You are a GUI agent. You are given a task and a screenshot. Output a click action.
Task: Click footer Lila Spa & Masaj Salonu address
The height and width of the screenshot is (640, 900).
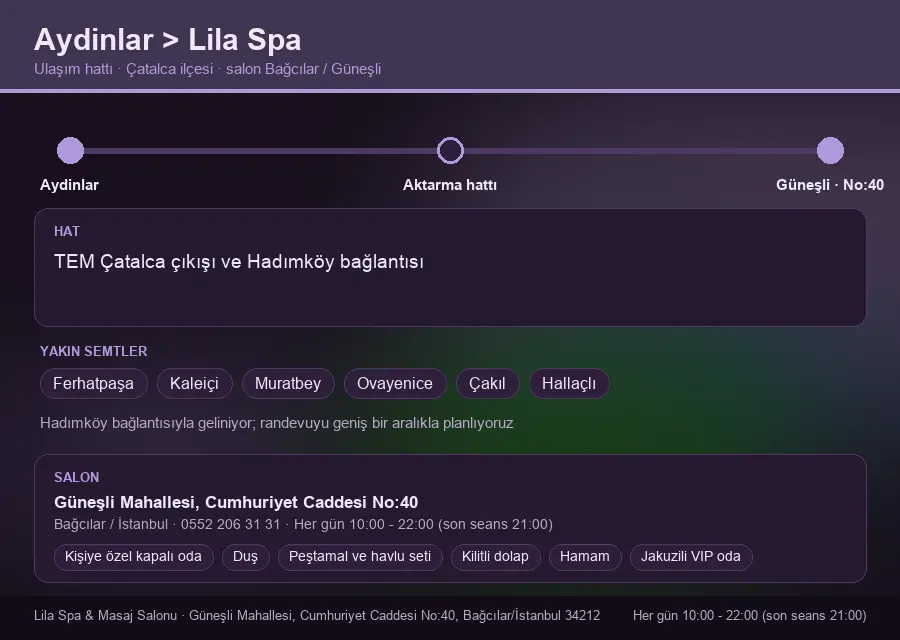click(x=317, y=615)
